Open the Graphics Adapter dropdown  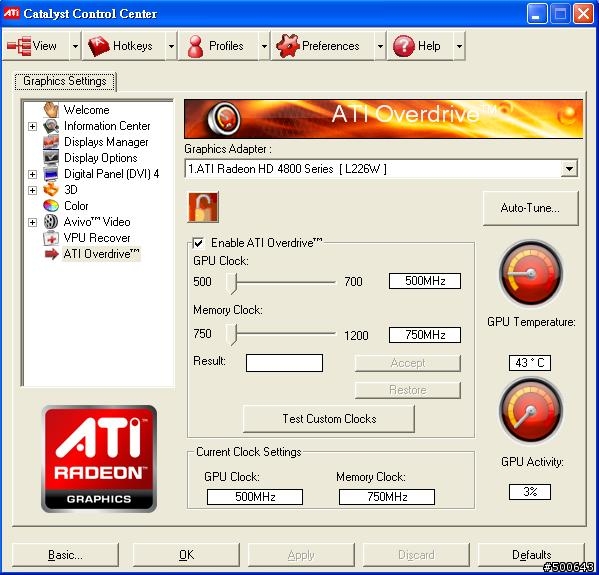point(569,168)
